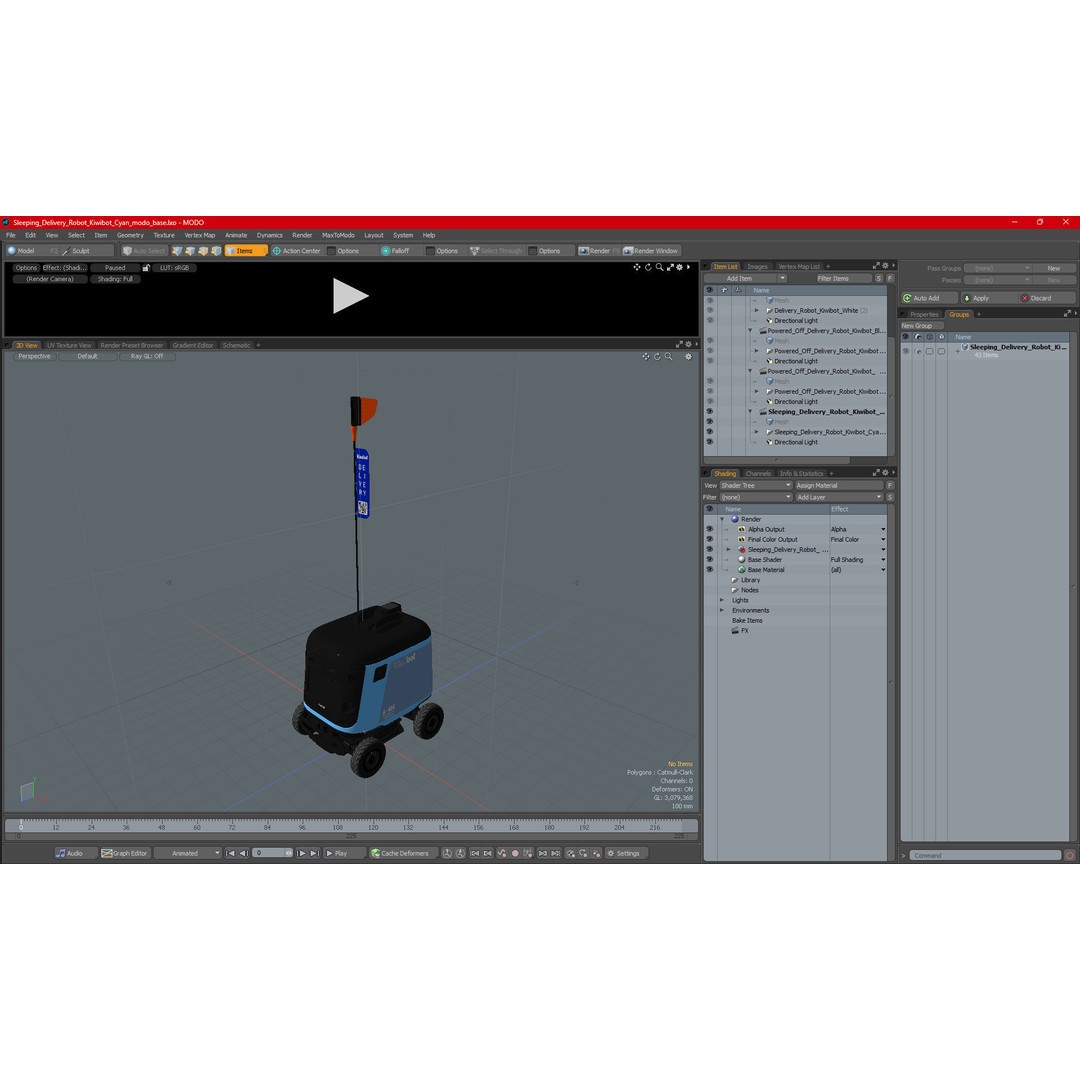Expand Delivery_Robot_Kiwibot_White group
Screen dimensions: 1080x1080
756,311
